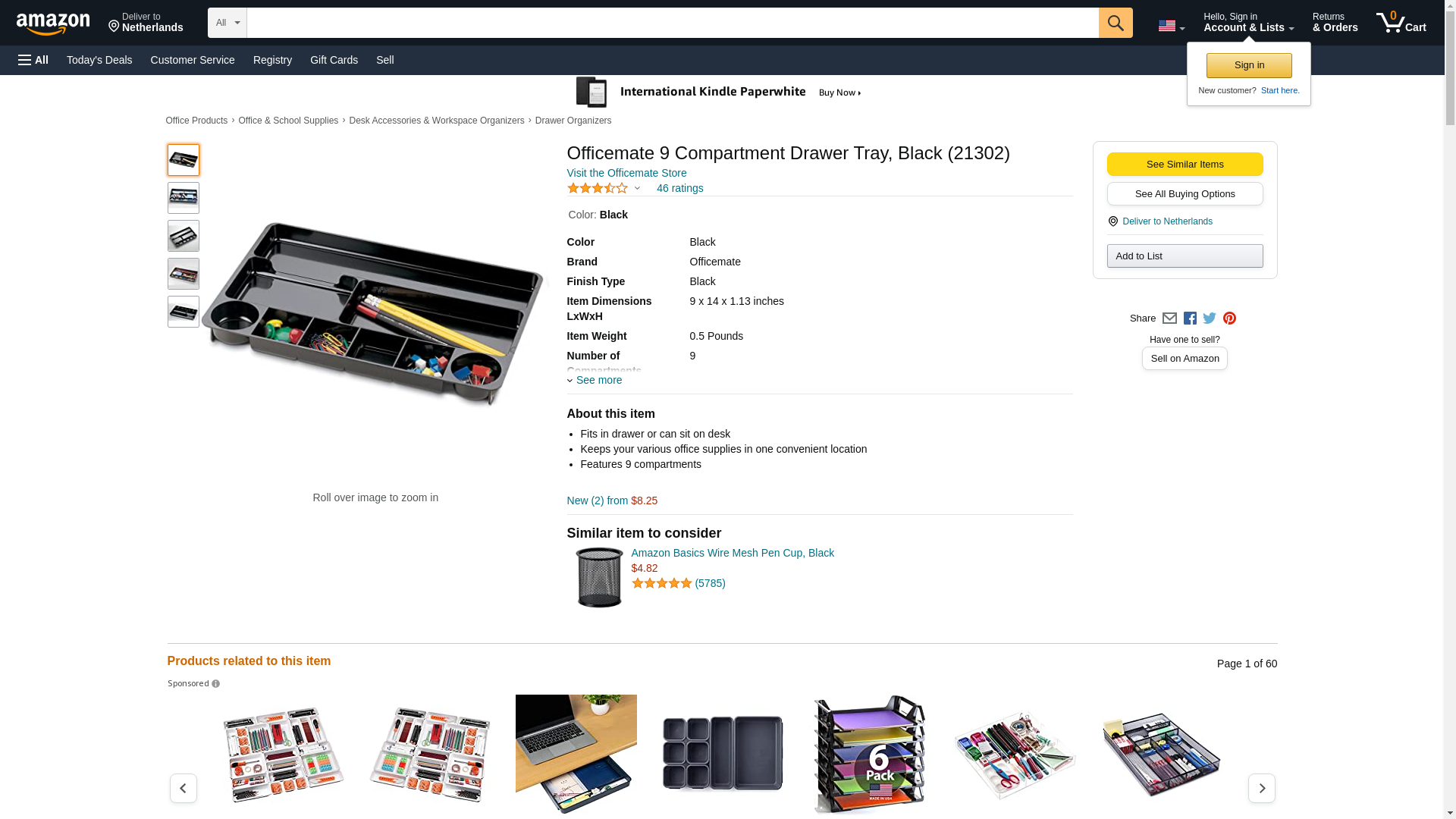Share product on Facebook icon

point(1190,318)
